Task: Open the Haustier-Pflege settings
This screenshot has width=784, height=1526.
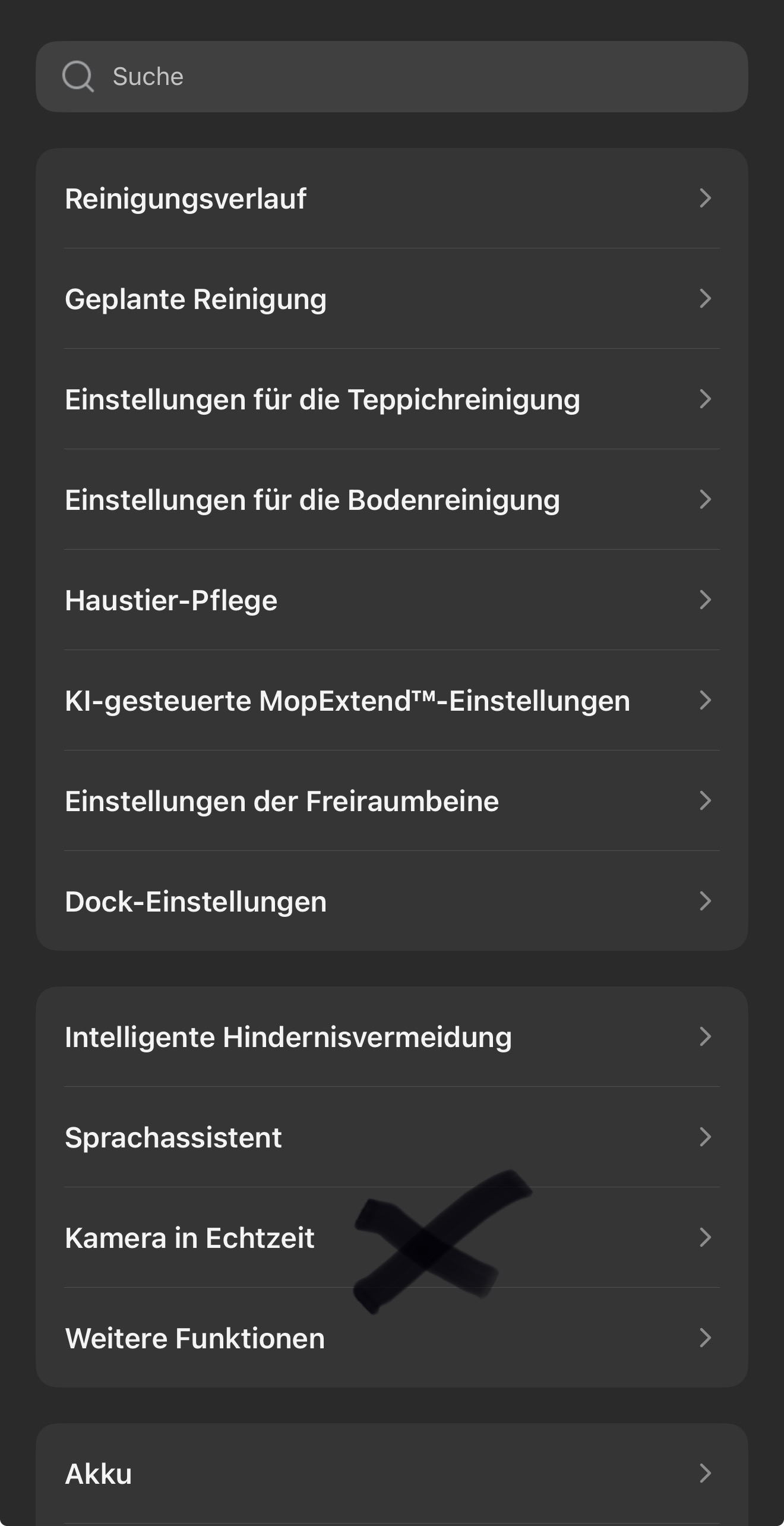Action: (171, 600)
